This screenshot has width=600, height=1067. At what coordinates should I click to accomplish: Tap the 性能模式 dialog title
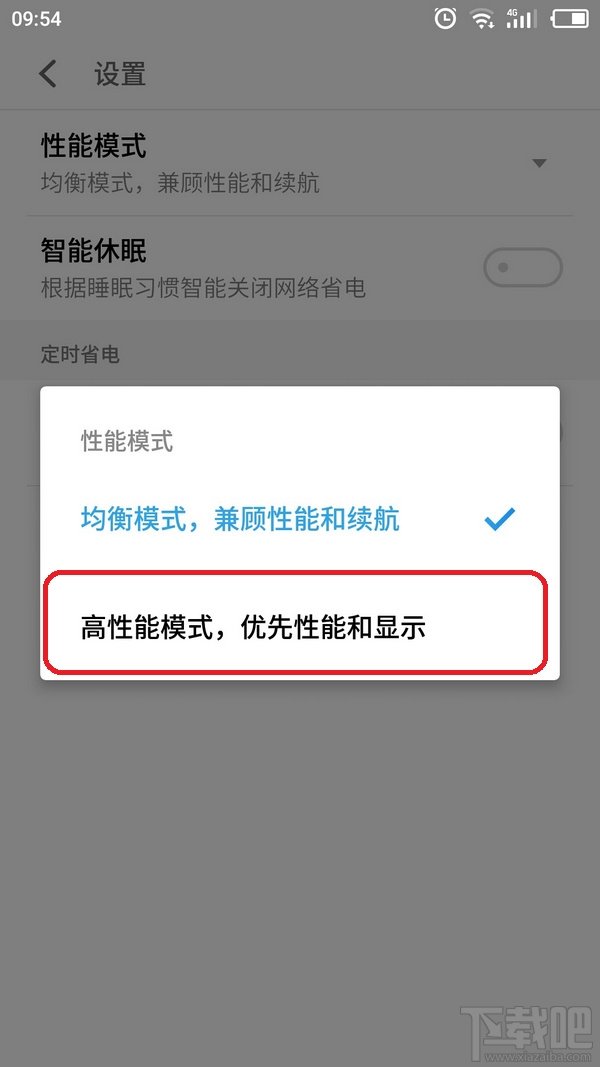pos(127,441)
